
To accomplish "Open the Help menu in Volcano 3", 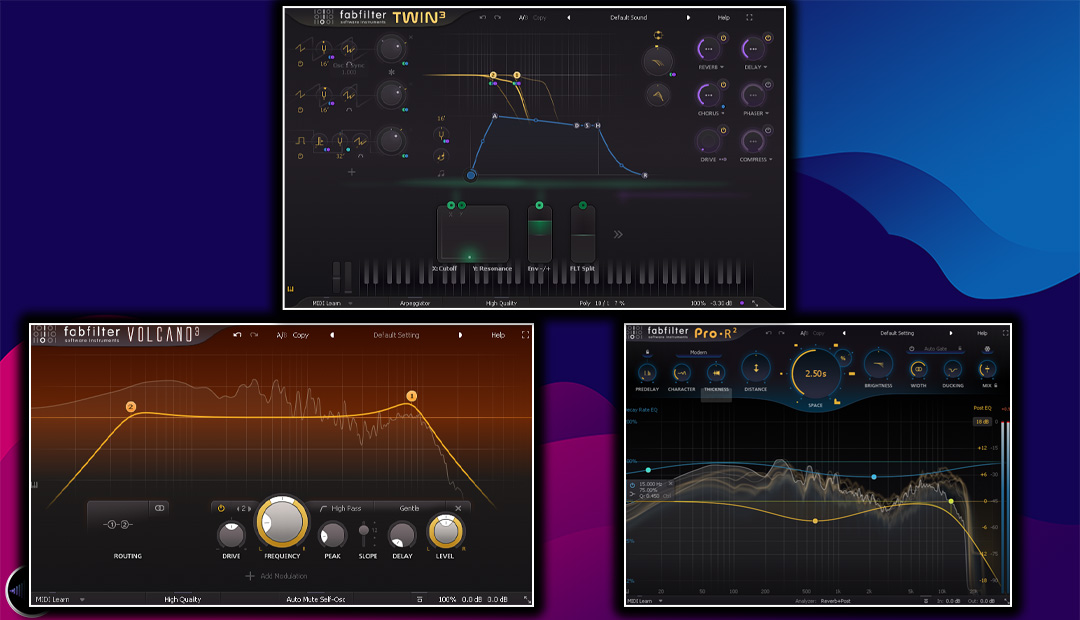I will (x=498, y=335).
